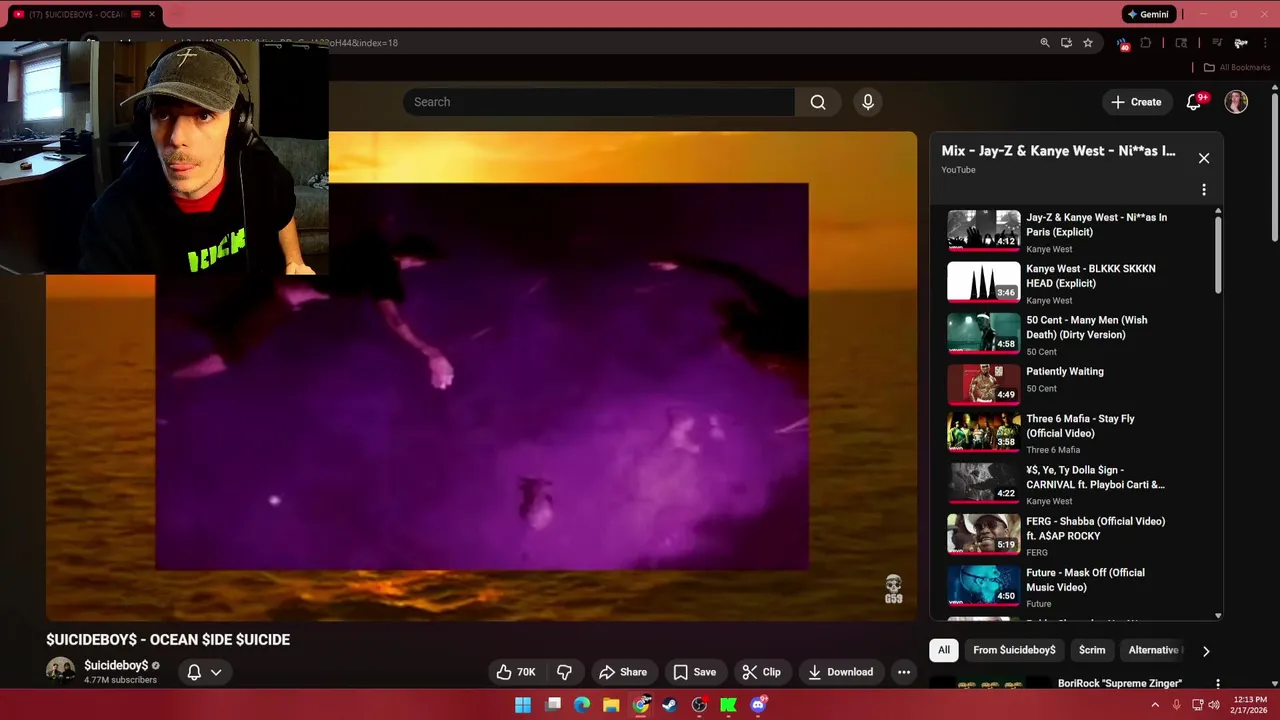Open YouTube notifications bell
The width and height of the screenshot is (1280, 720).
point(1194,102)
